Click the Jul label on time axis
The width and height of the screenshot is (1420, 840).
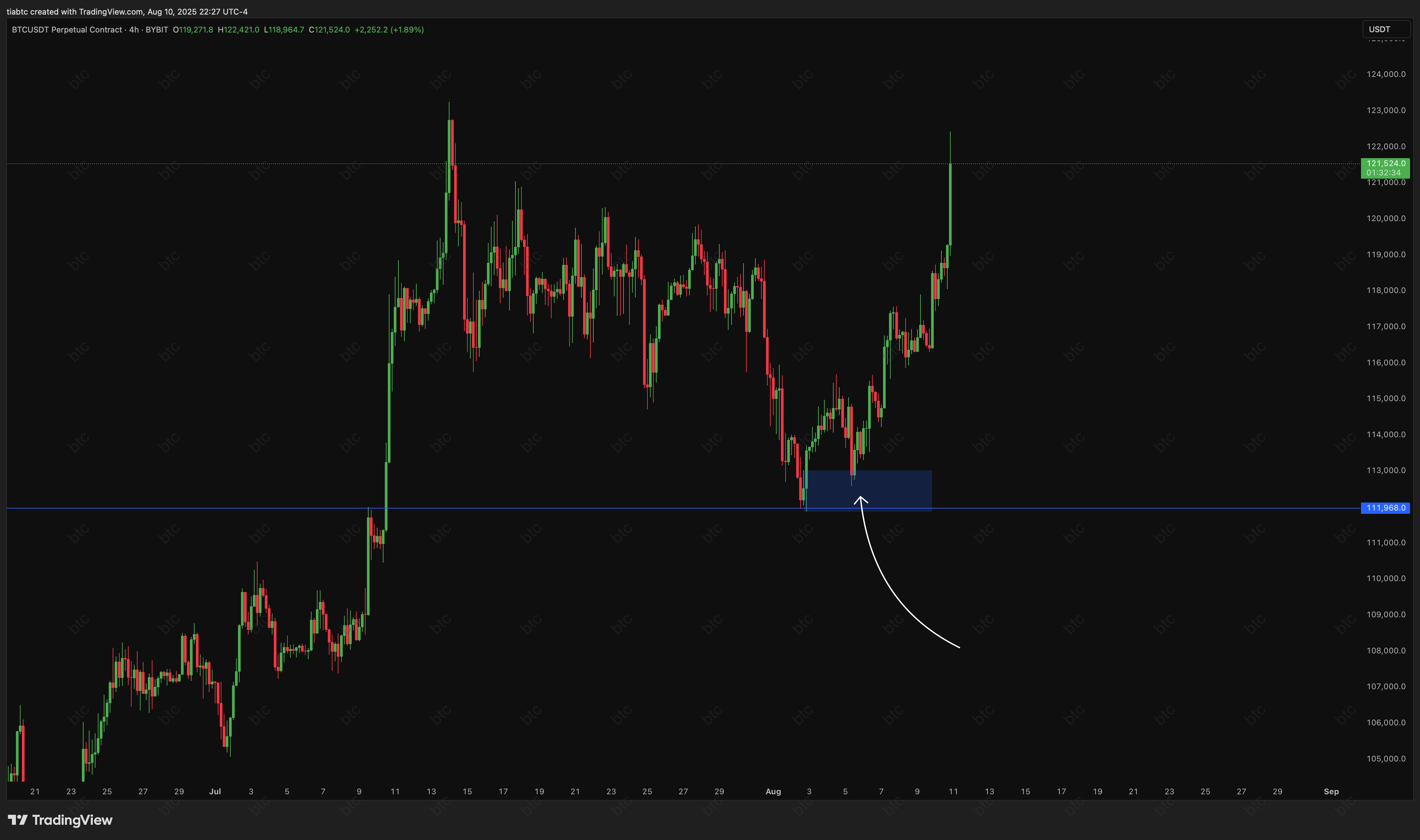(x=214, y=791)
